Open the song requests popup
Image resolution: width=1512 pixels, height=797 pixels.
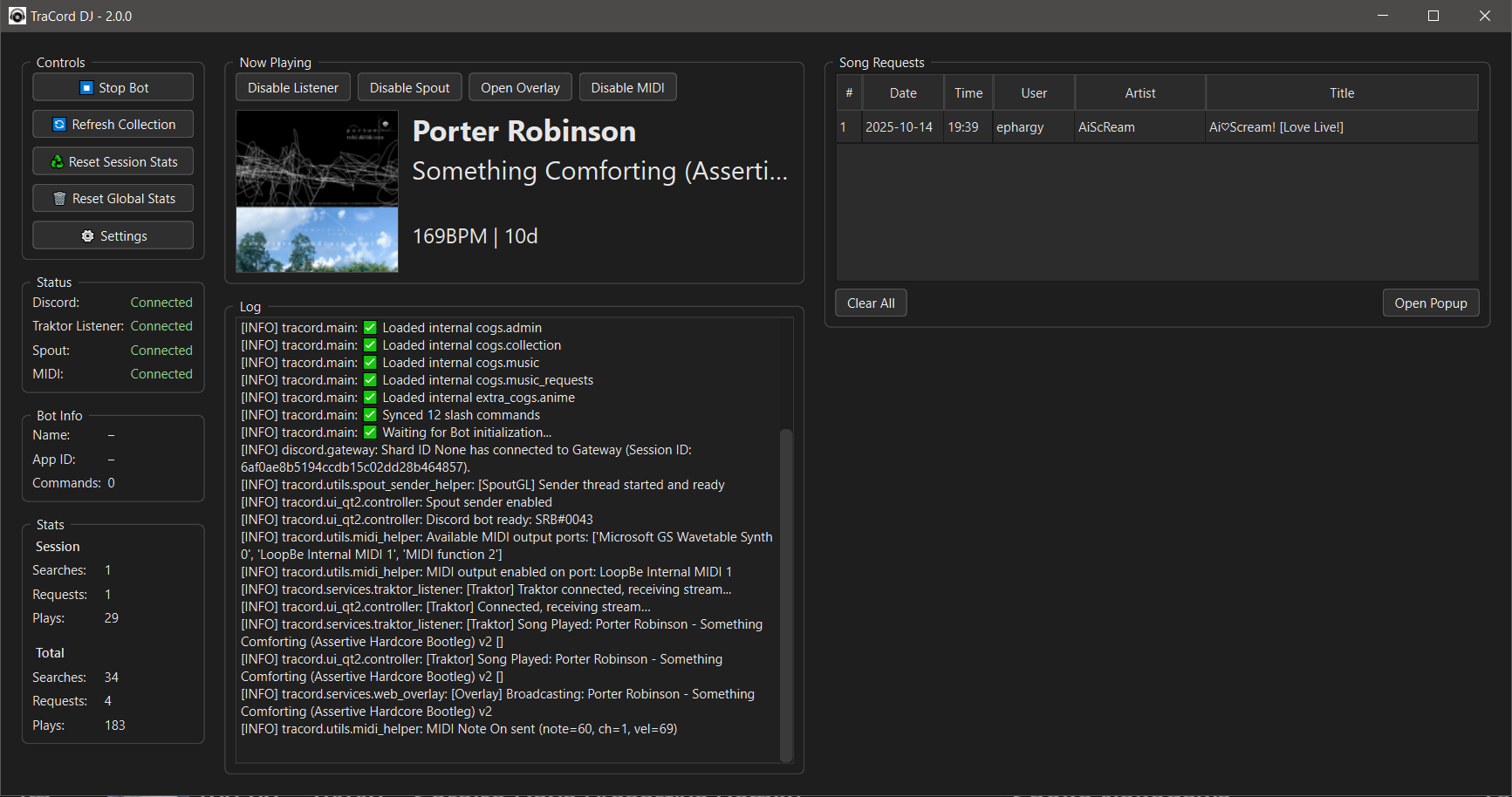[x=1431, y=303]
